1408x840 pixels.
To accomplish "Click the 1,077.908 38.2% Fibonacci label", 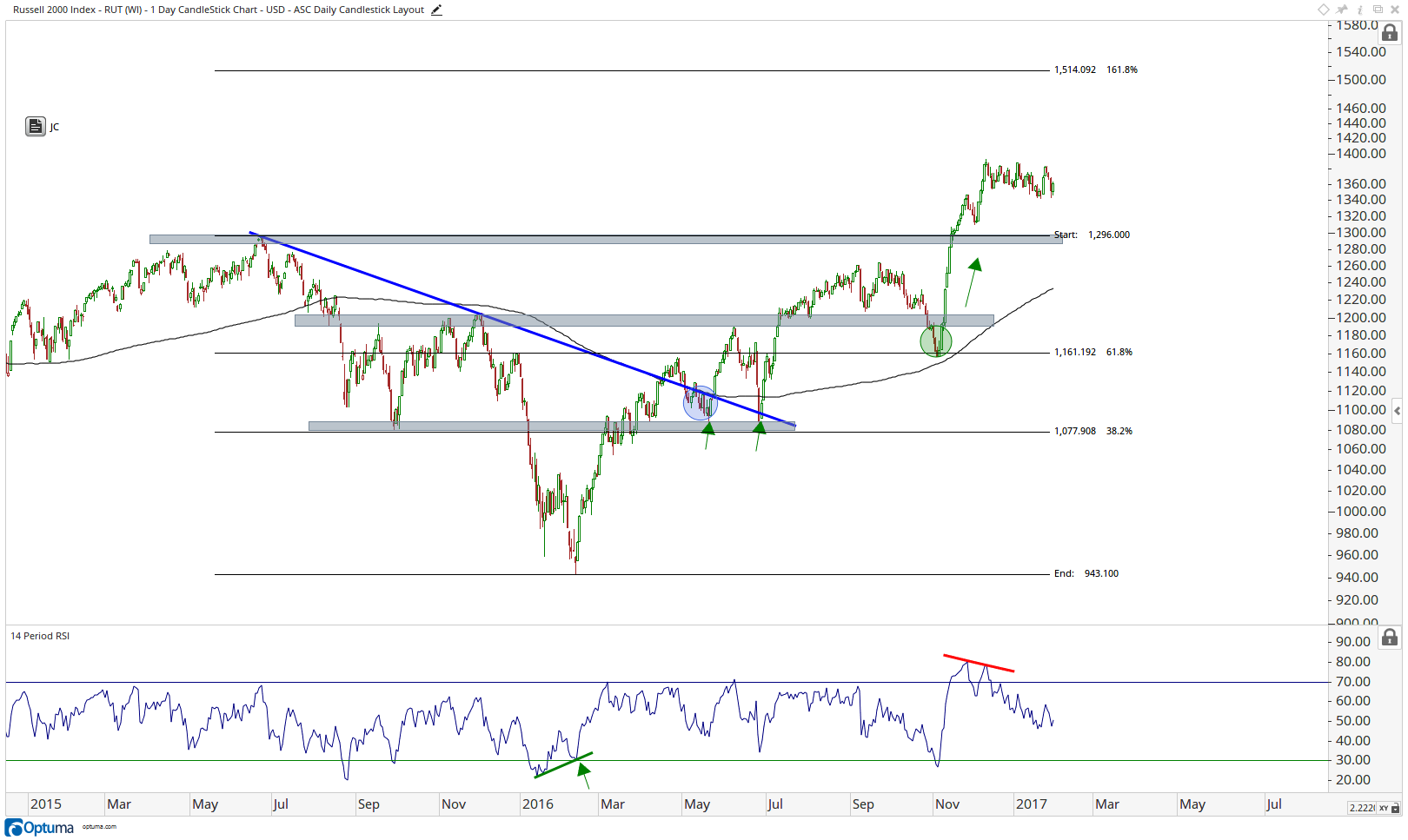I will (1093, 431).
